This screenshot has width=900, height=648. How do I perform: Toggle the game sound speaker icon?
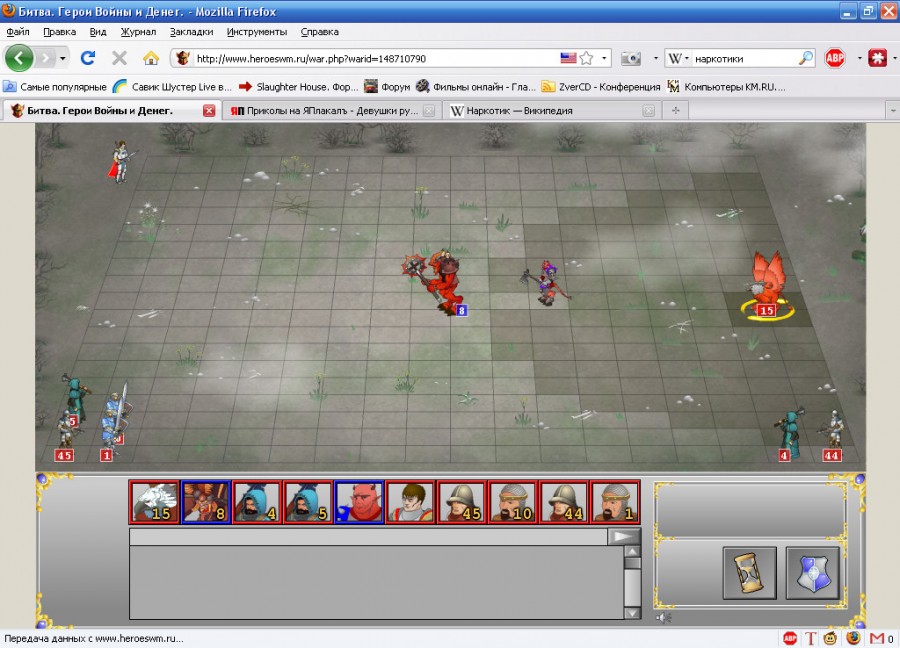(x=664, y=618)
